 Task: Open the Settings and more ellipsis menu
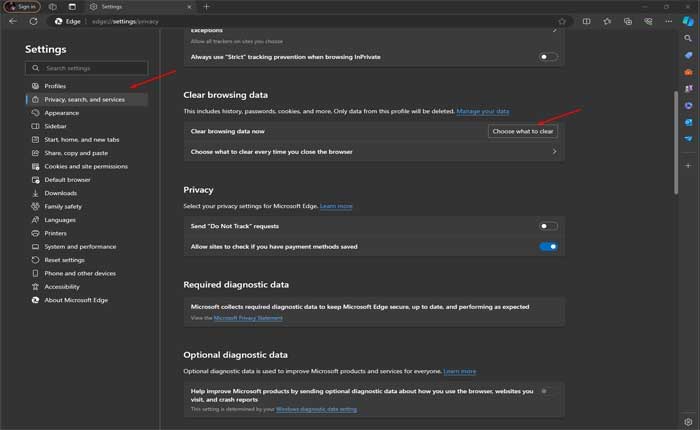click(x=667, y=20)
